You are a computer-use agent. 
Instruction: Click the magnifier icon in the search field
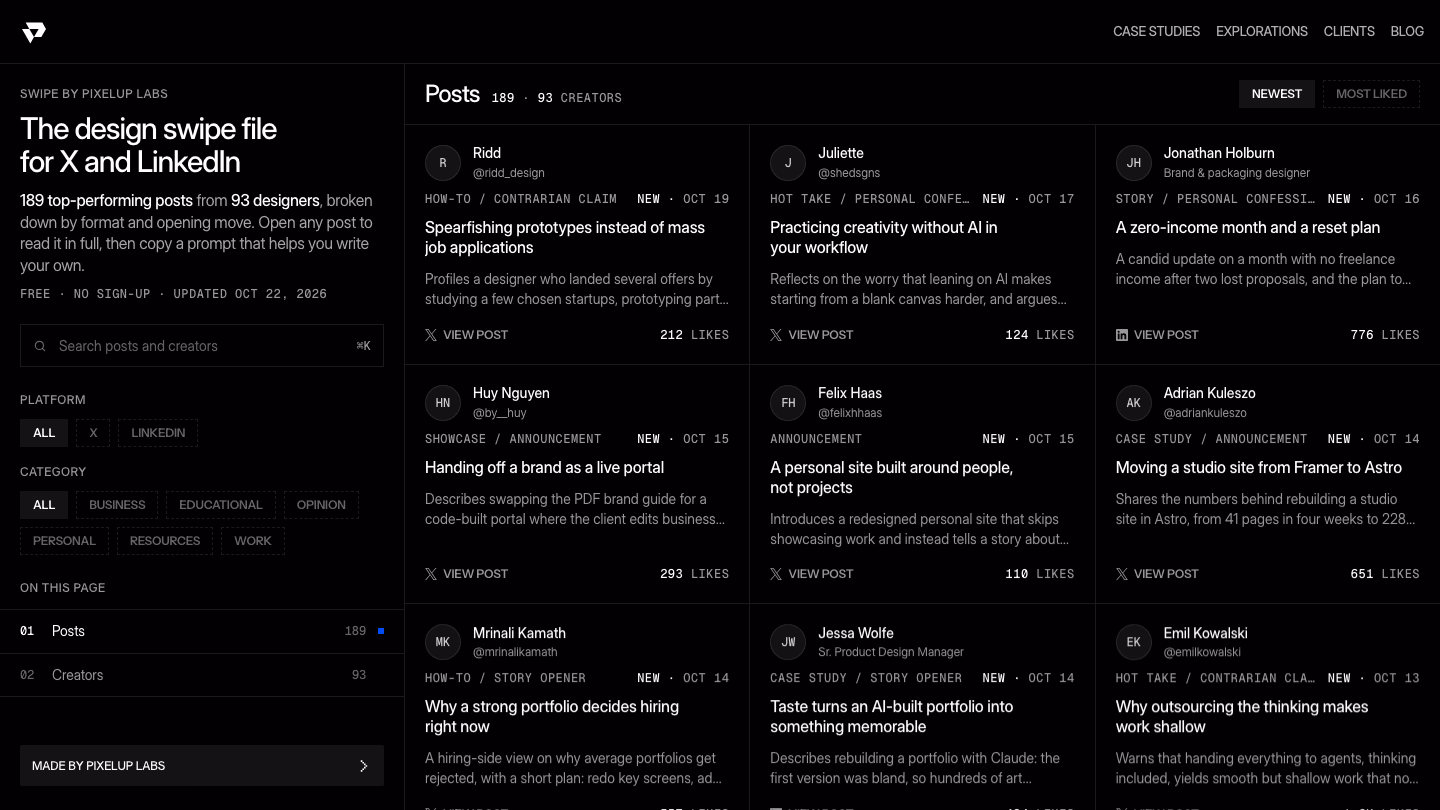tap(40, 346)
